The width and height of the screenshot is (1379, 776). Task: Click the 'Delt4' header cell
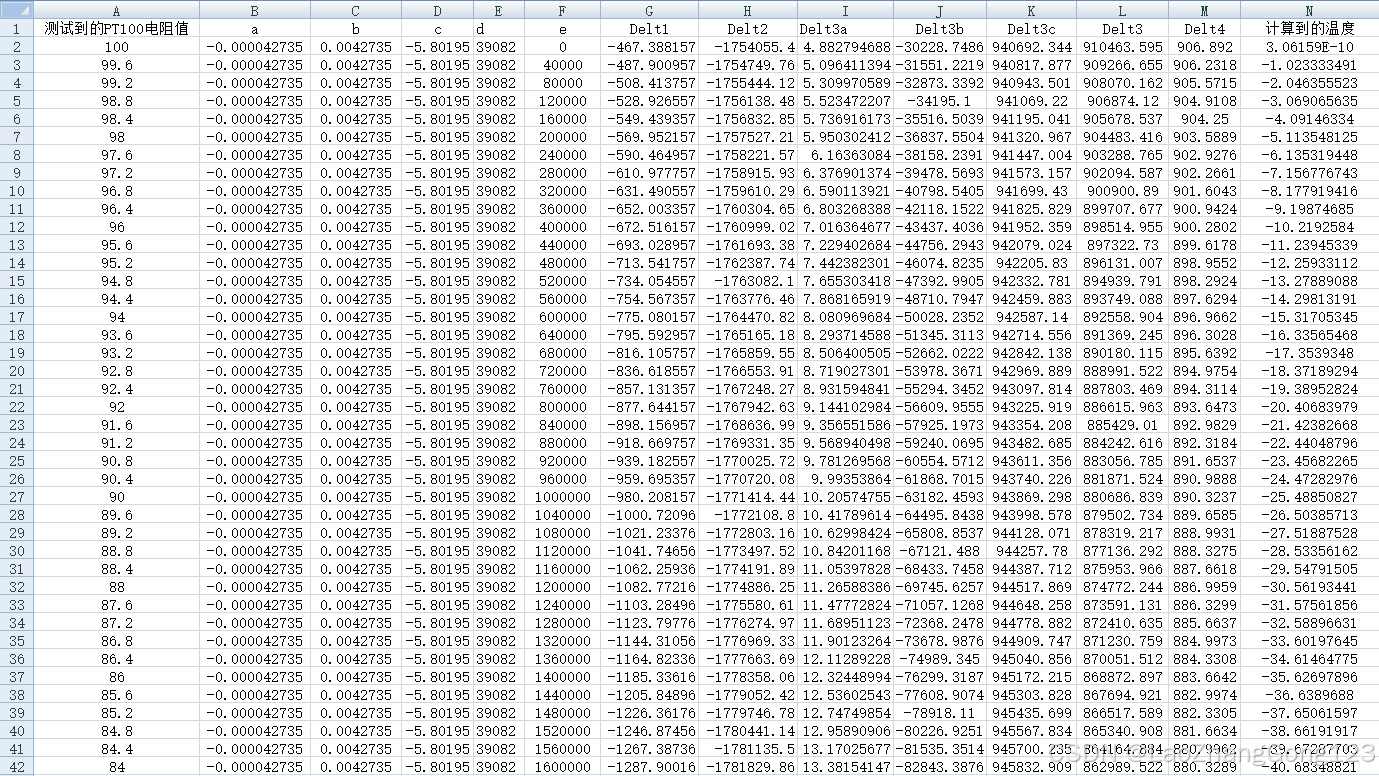coord(1204,29)
